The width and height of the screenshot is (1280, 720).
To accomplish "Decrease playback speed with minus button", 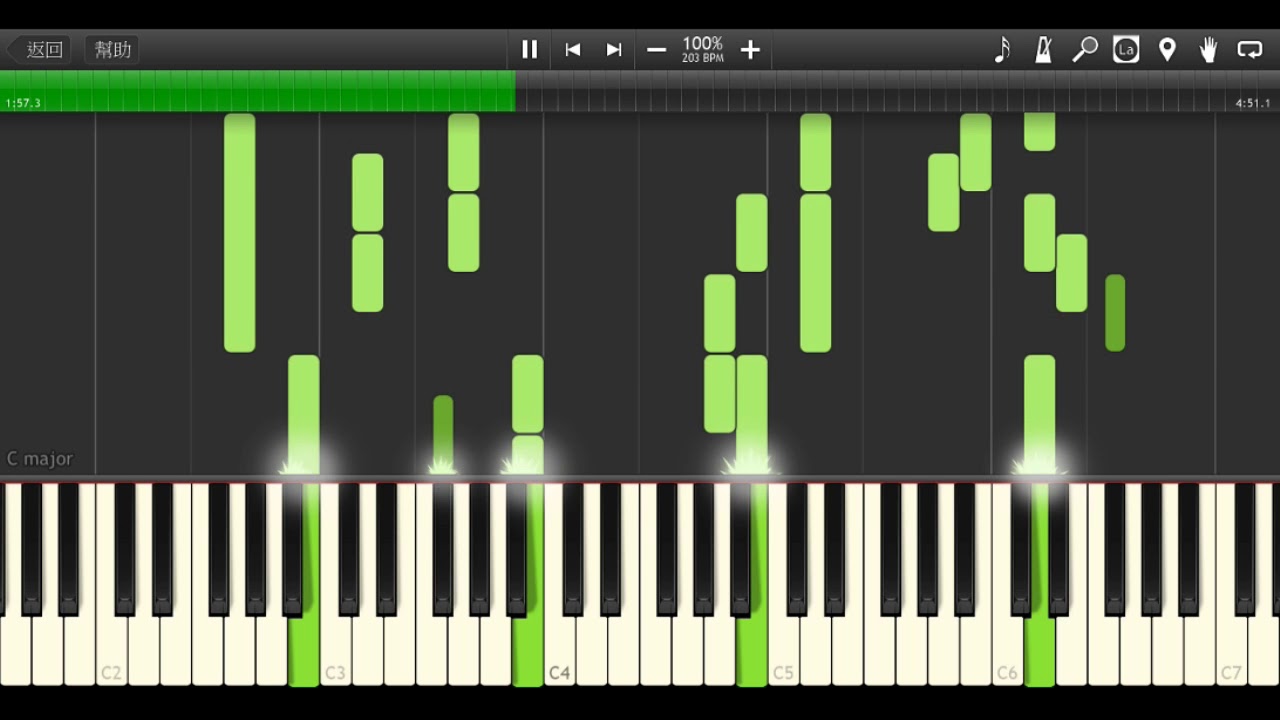I will tap(656, 50).
